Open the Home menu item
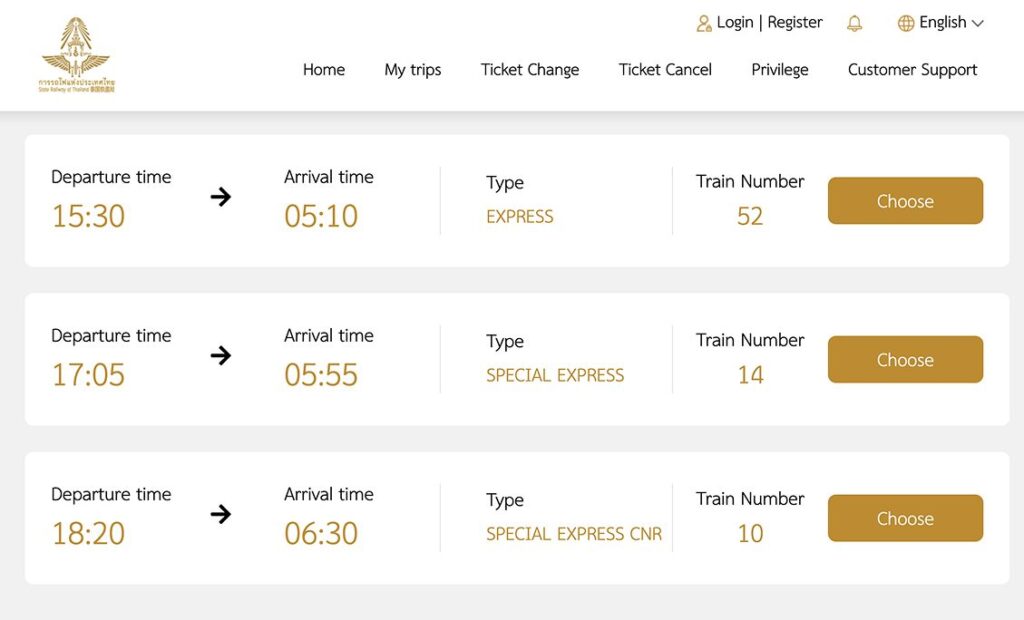 (324, 70)
